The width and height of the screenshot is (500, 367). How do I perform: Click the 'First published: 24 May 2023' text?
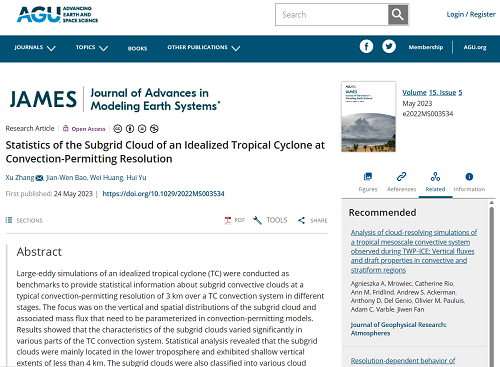click(49, 194)
